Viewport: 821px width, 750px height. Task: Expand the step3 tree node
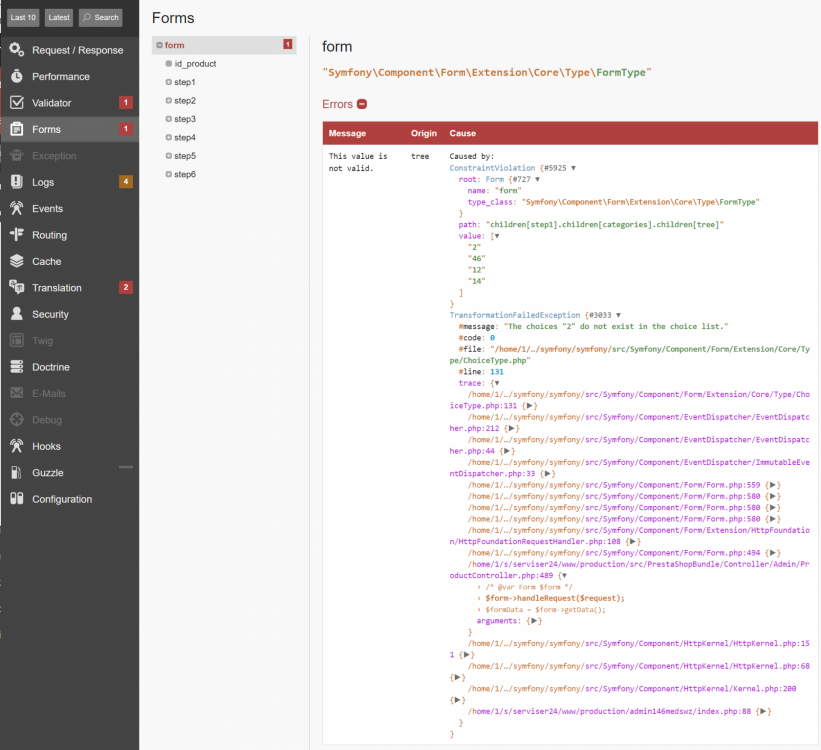[x=169, y=119]
